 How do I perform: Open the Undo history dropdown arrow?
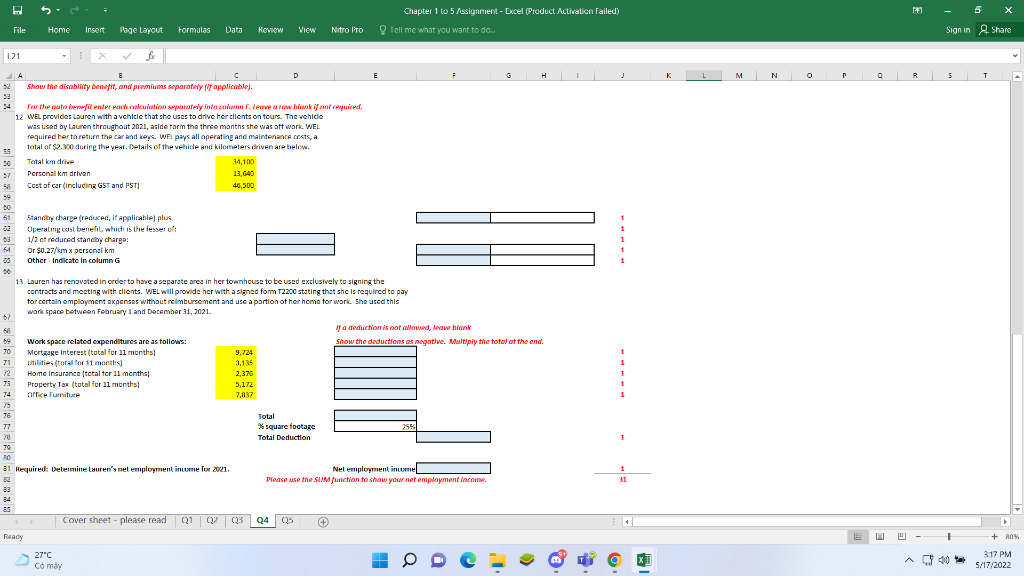click(58, 10)
